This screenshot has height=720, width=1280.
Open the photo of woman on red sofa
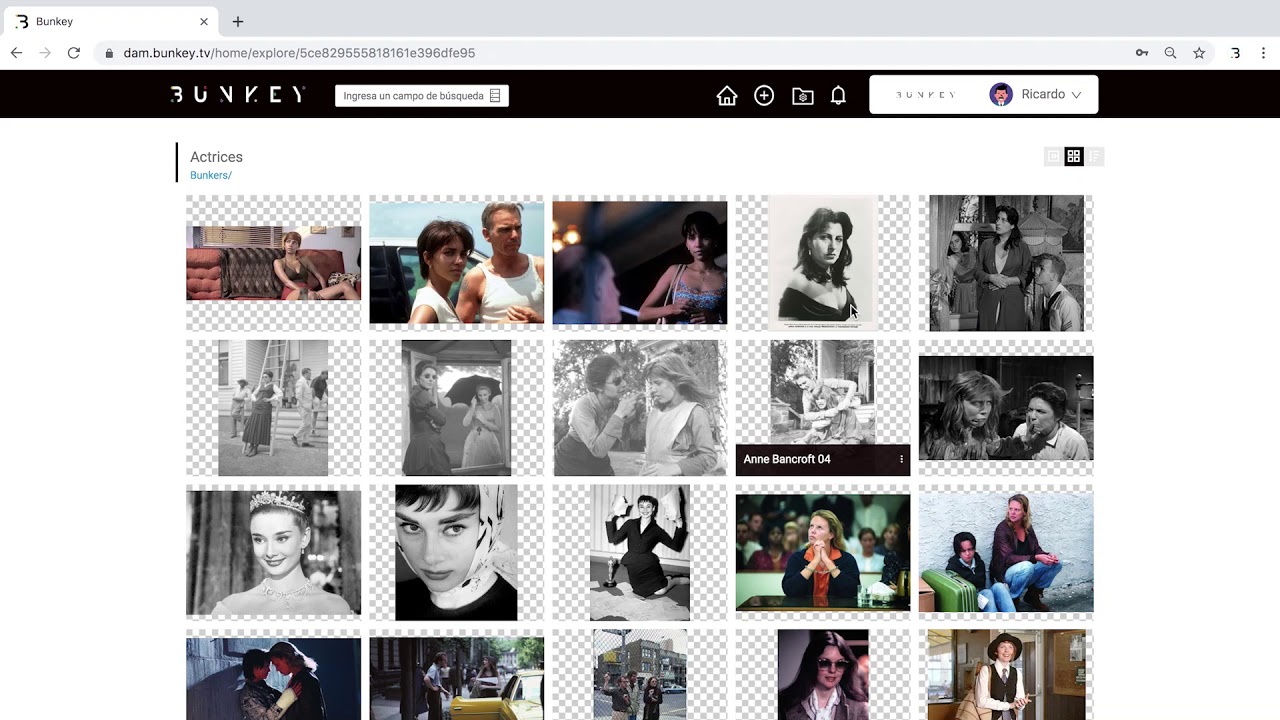(273, 263)
